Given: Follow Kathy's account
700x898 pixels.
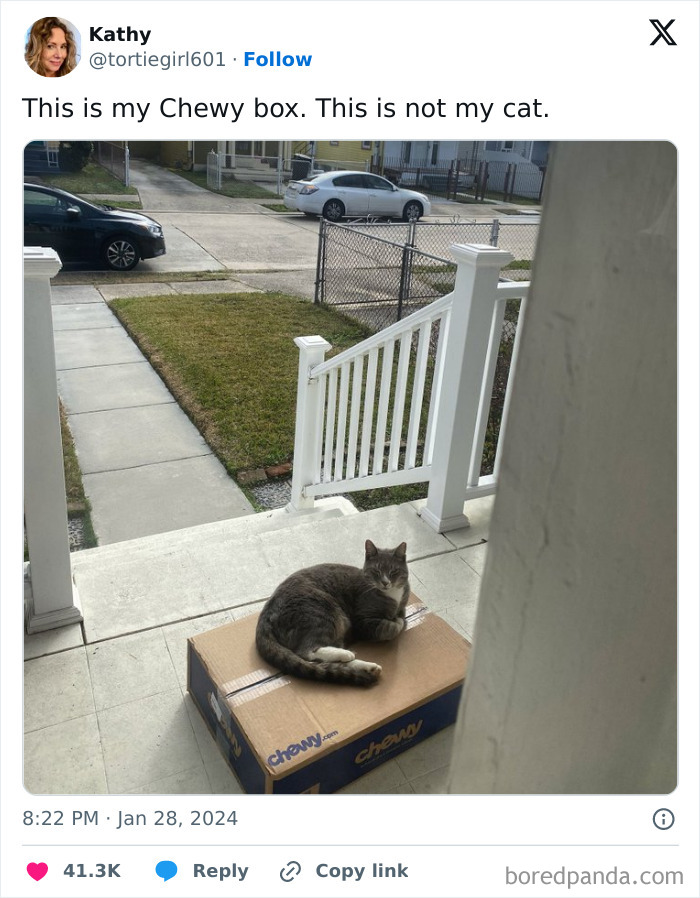Looking at the screenshot, I should tap(278, 60).
